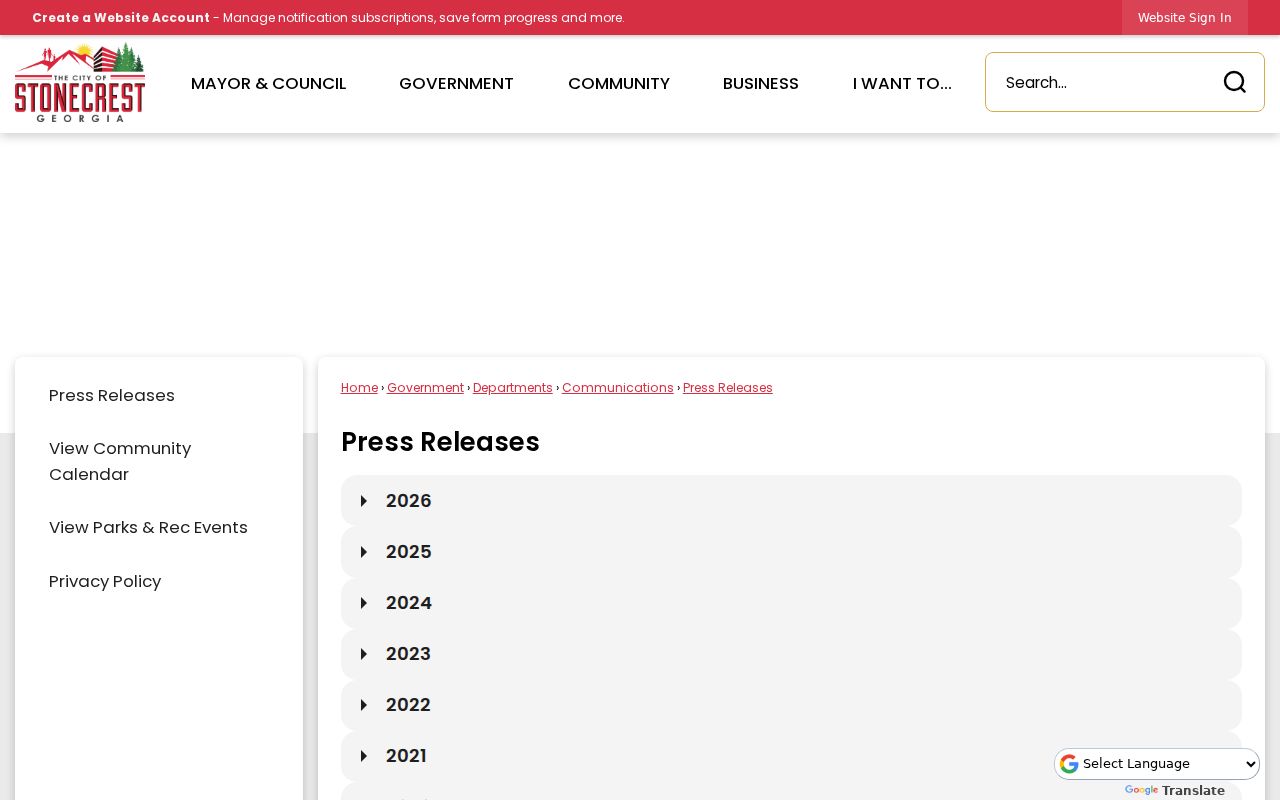
Task: Expand the 2026 press releases section
Action: point(791,501)
